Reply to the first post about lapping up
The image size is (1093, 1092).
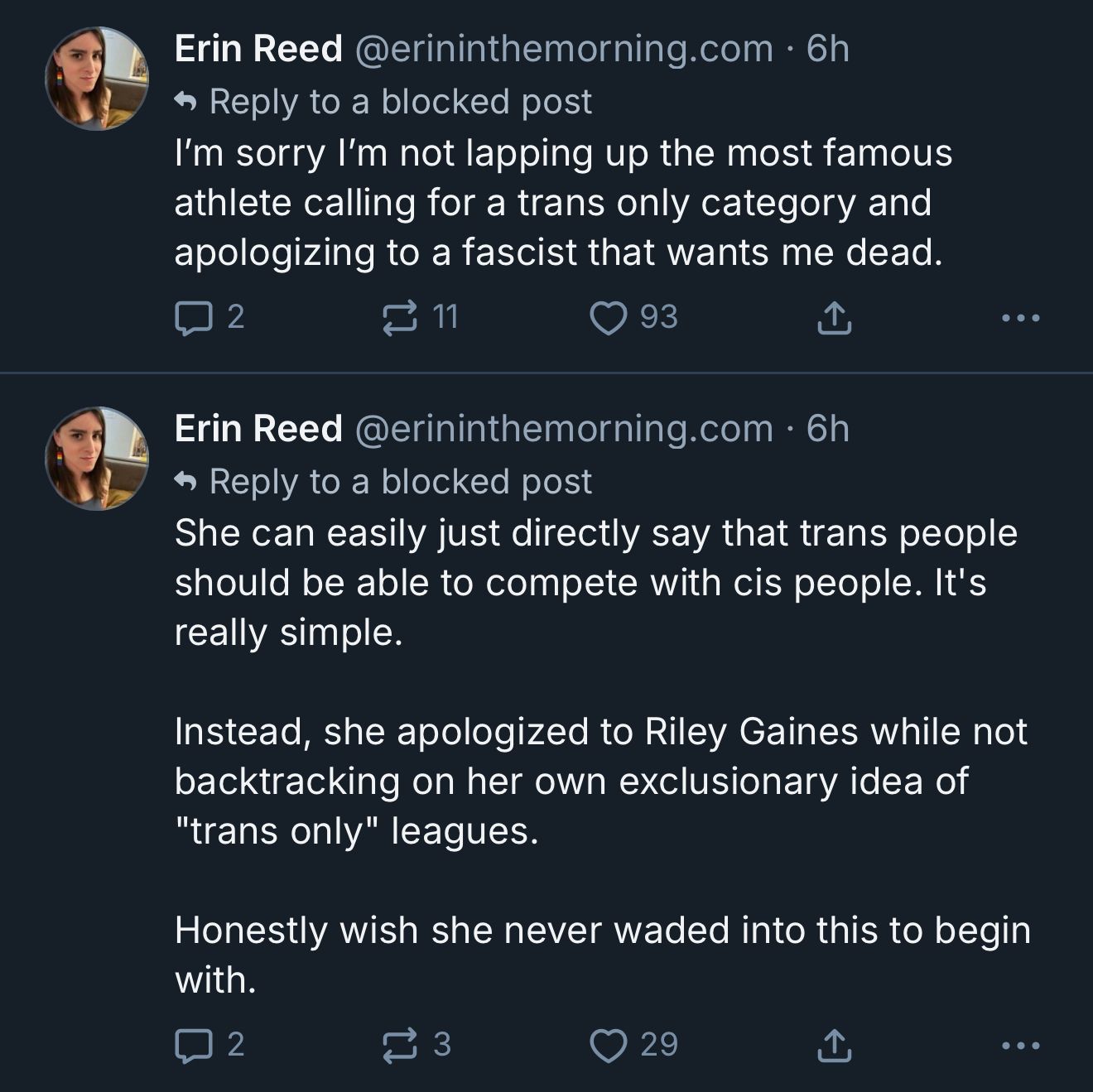coord(192,318)
